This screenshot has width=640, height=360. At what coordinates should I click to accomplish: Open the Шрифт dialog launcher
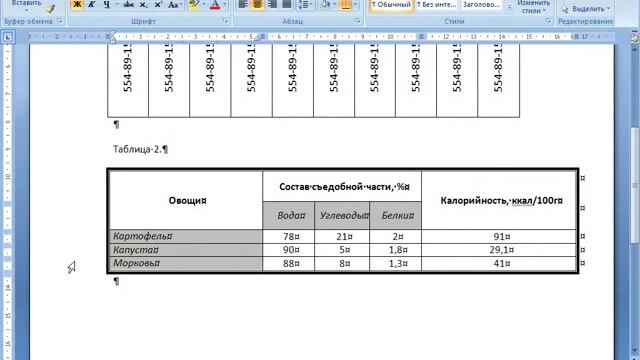pyautogui.click(x=226, y=21)
